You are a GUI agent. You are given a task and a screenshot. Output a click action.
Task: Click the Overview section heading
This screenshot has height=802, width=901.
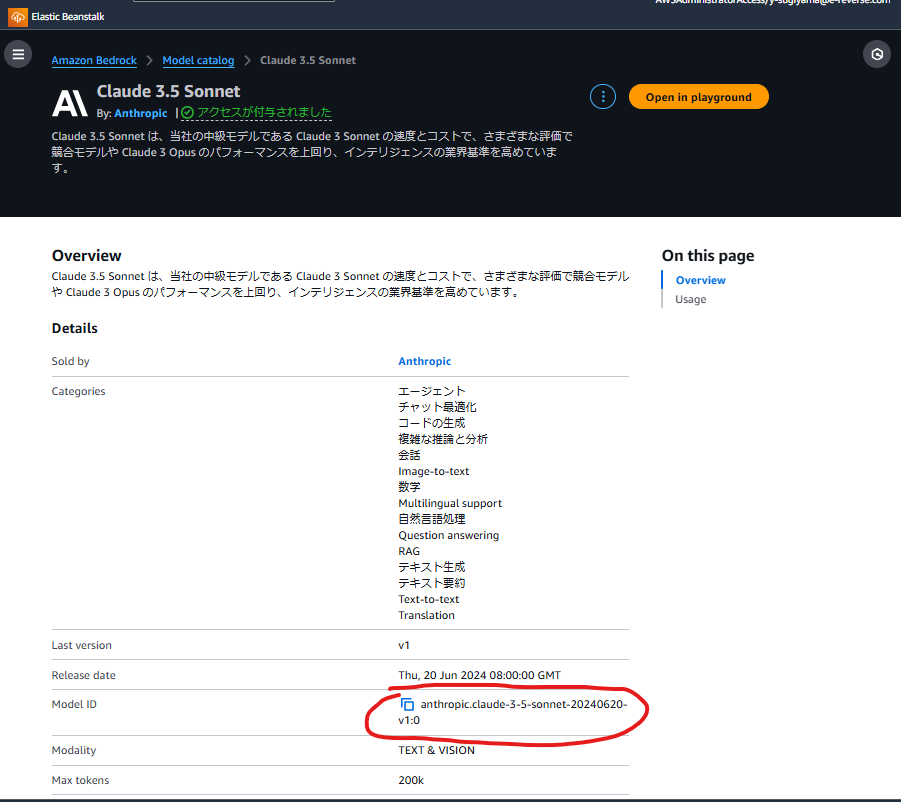(x=87, y=256)
